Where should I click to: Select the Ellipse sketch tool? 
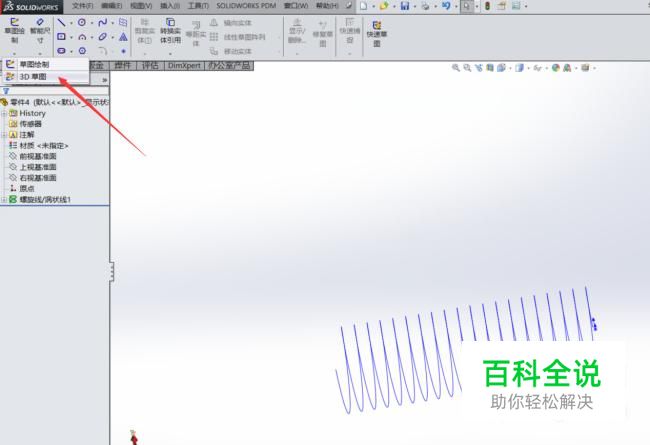pos(102,37)
